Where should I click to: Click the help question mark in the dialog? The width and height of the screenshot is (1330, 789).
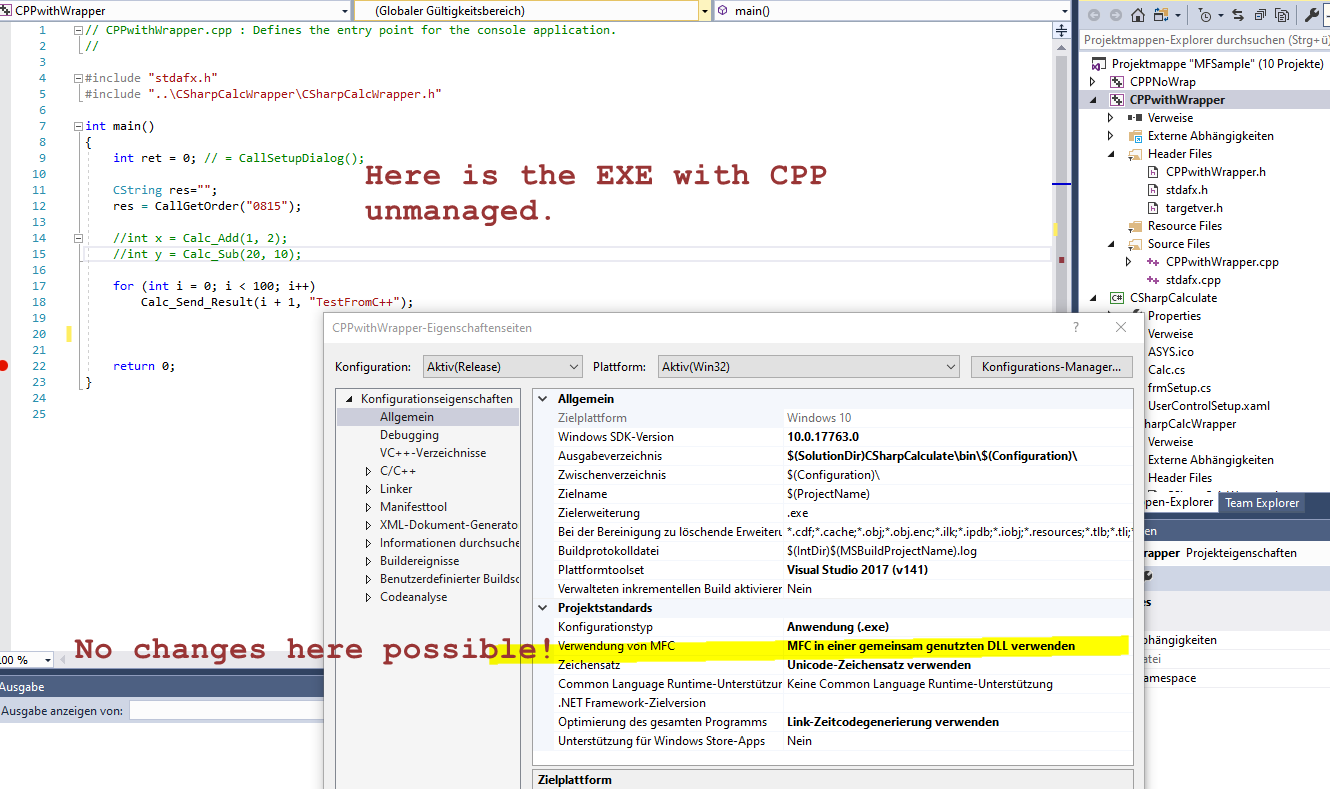pyautogui.click(x=1075, y=327)
